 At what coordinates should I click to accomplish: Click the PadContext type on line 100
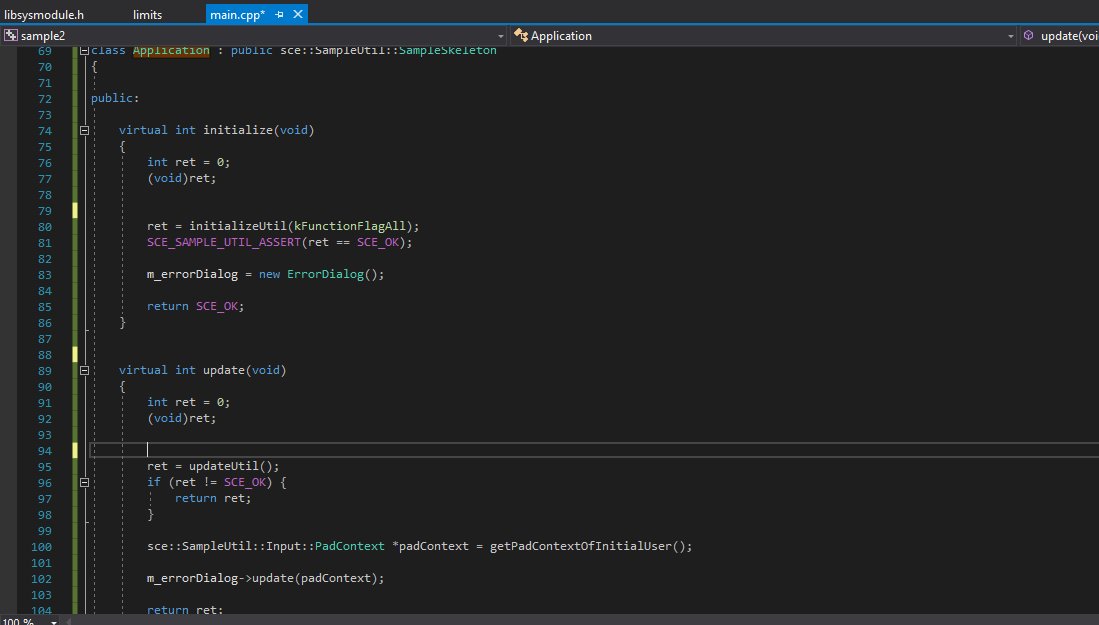pos(350,546)
